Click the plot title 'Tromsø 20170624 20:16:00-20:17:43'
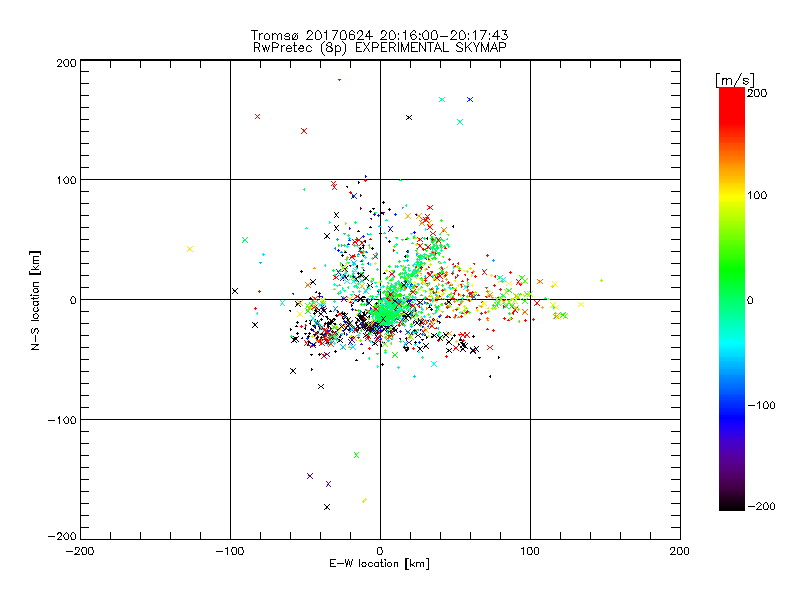800x600 pixels. [379, 35]
